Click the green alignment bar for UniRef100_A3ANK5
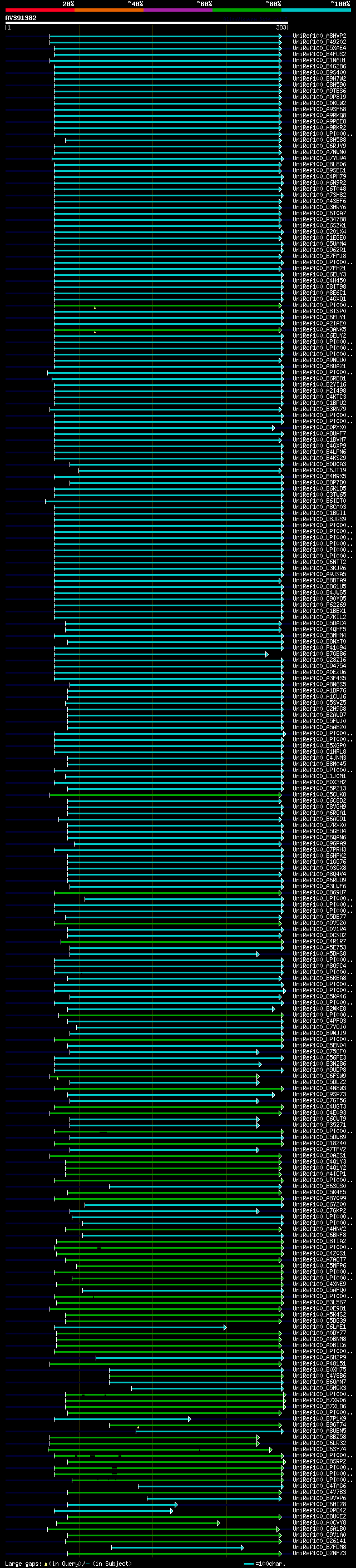The height and width of the screenshot is (1568, 356). 168,329
